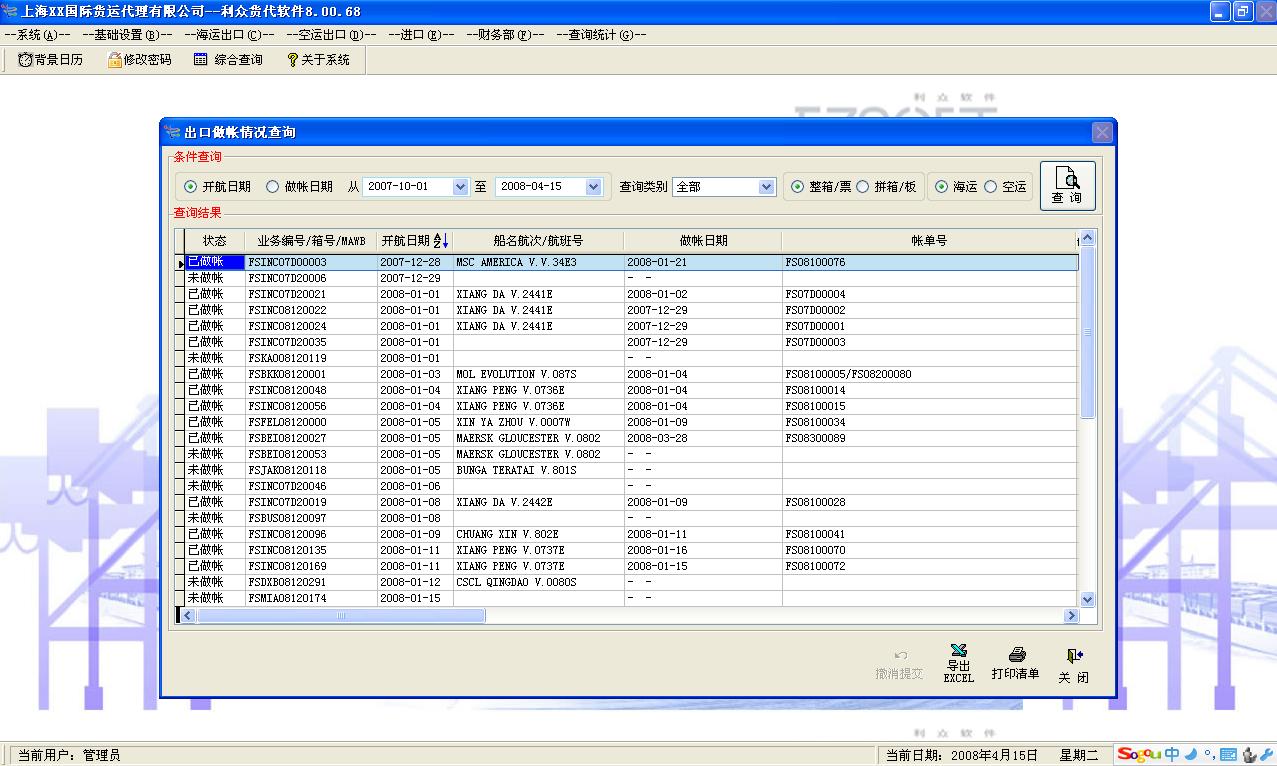This screenshot has height=766, width=1277.
Task: Click vessel cell BUNGA TERATAI V.801S
Action: (x=538, y=470)
